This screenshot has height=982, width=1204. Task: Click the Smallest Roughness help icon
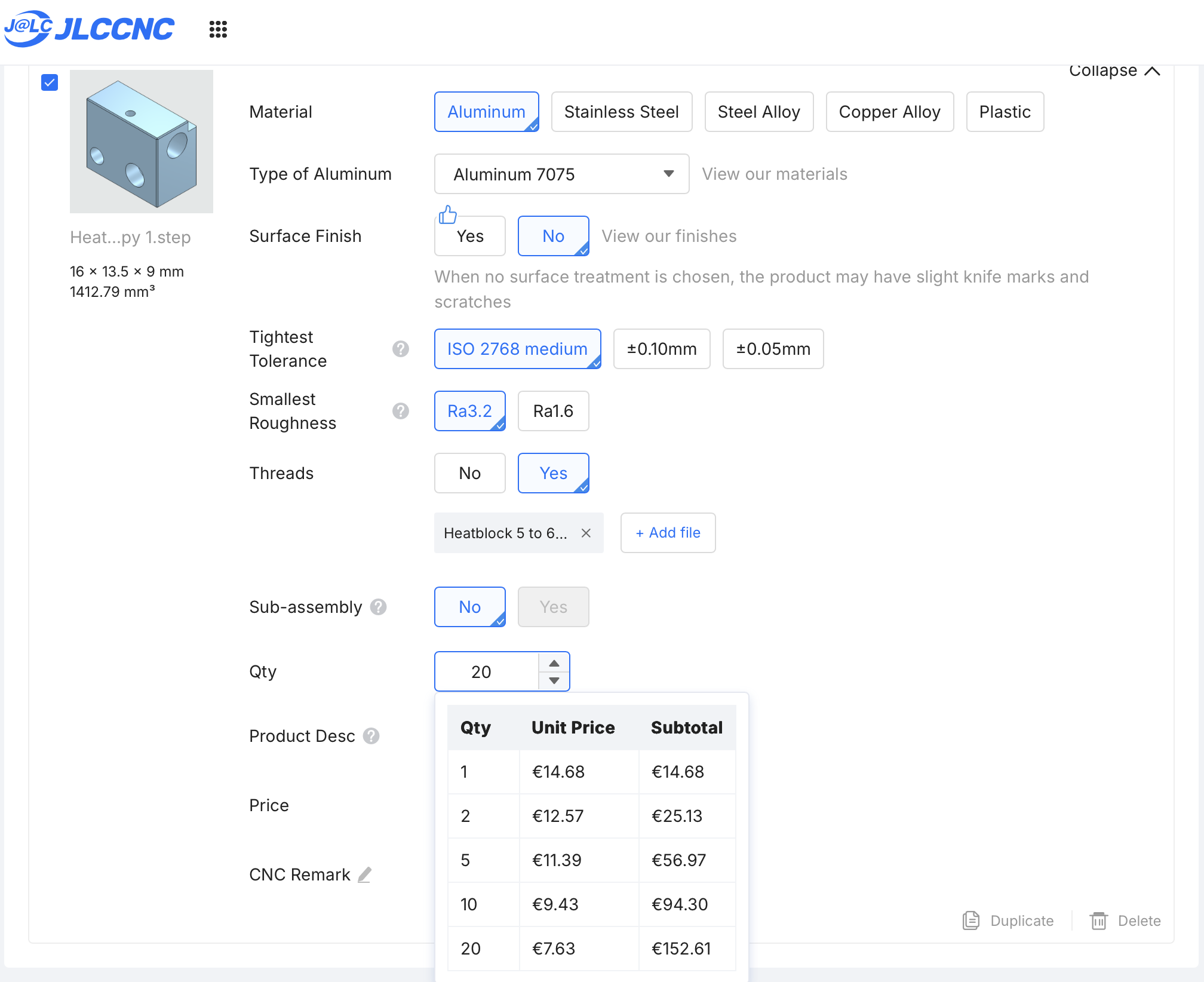tap(400, 411)
